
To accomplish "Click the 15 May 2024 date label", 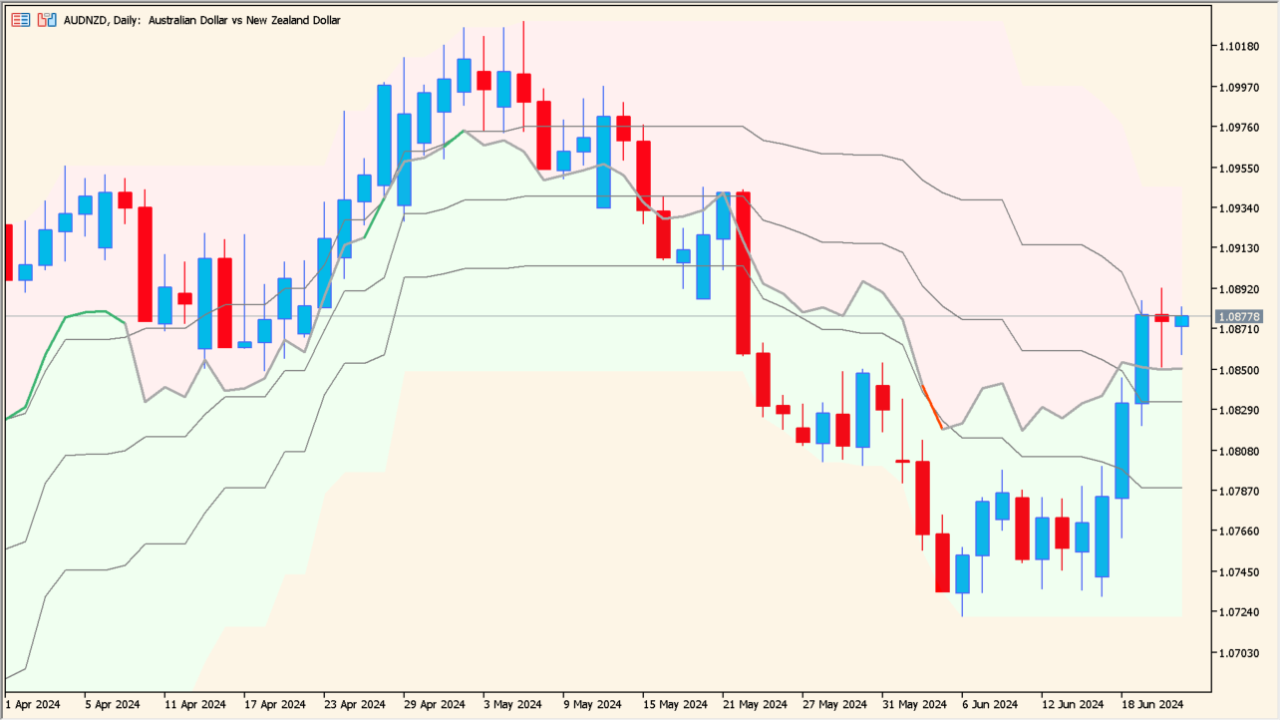I will [x=677, y=704].
